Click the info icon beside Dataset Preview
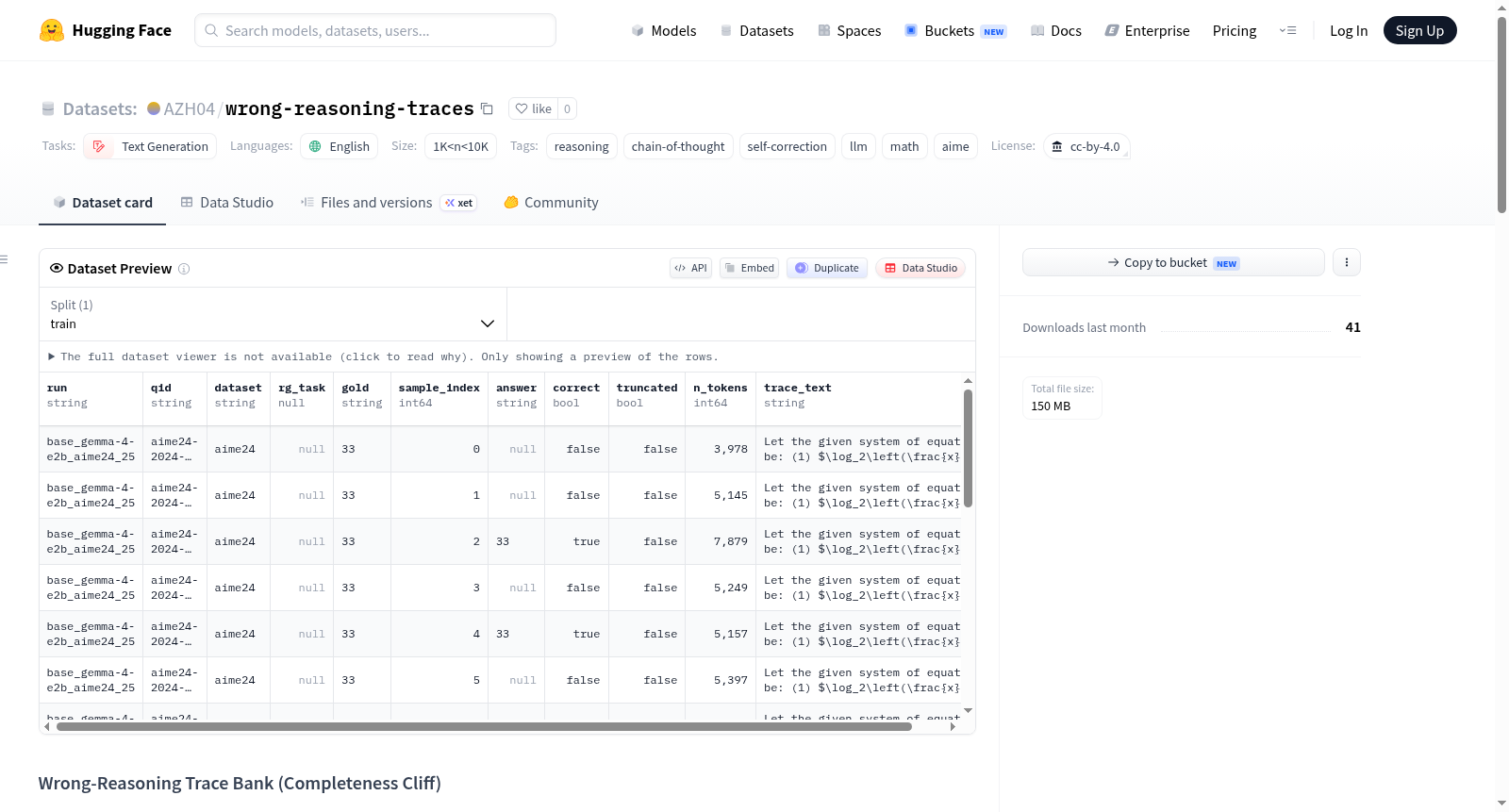This screenshot has width=1509, height=812. (x=184, y=269)
